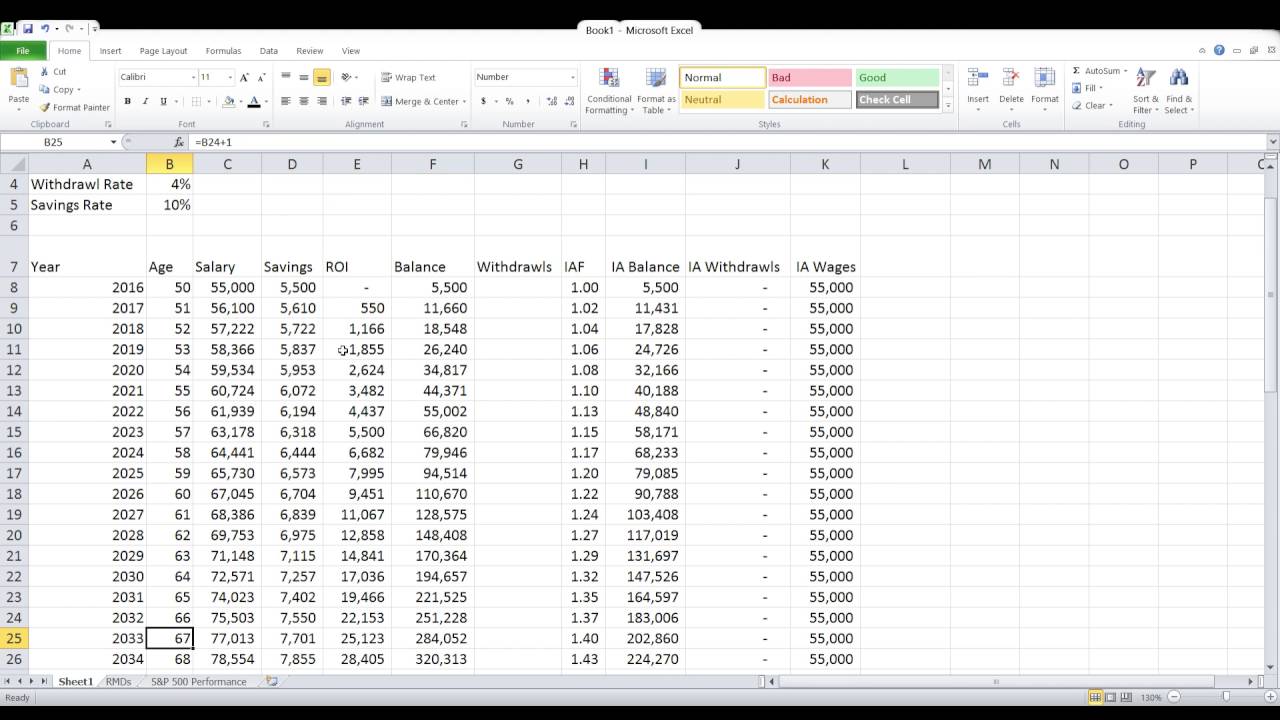The width and height of the screenshot is (1280, 720).
Task: Open the Number format dropdown
Action: (x=573, y=77)
